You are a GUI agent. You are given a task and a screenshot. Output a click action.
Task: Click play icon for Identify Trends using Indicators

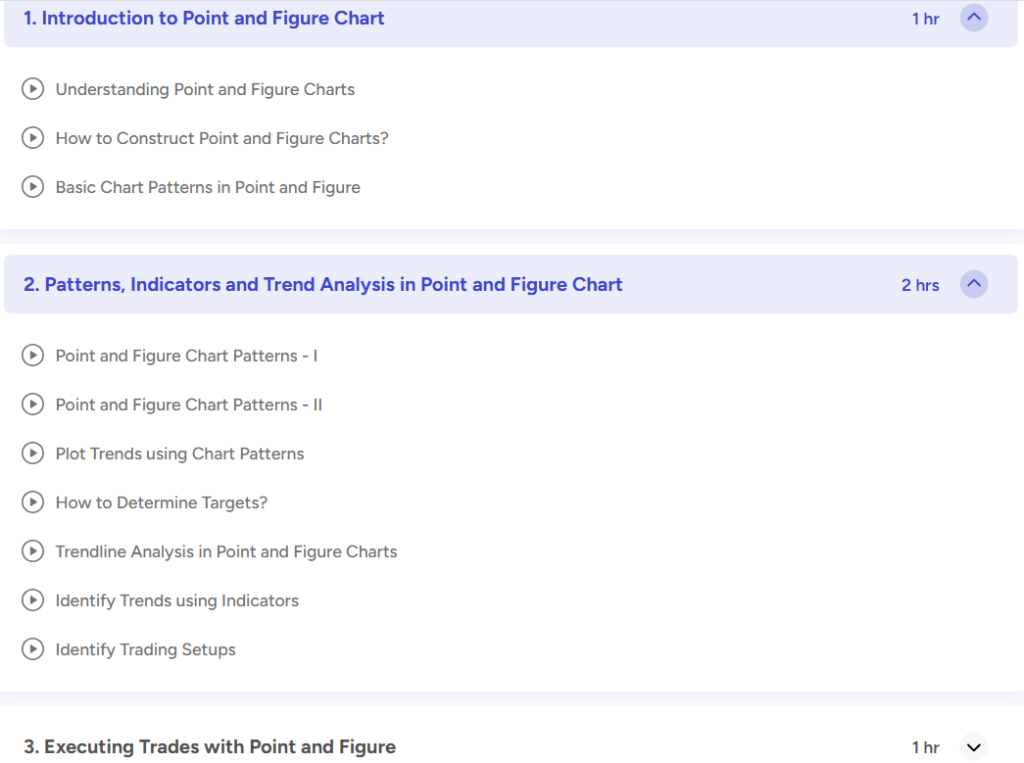point(33,600)
